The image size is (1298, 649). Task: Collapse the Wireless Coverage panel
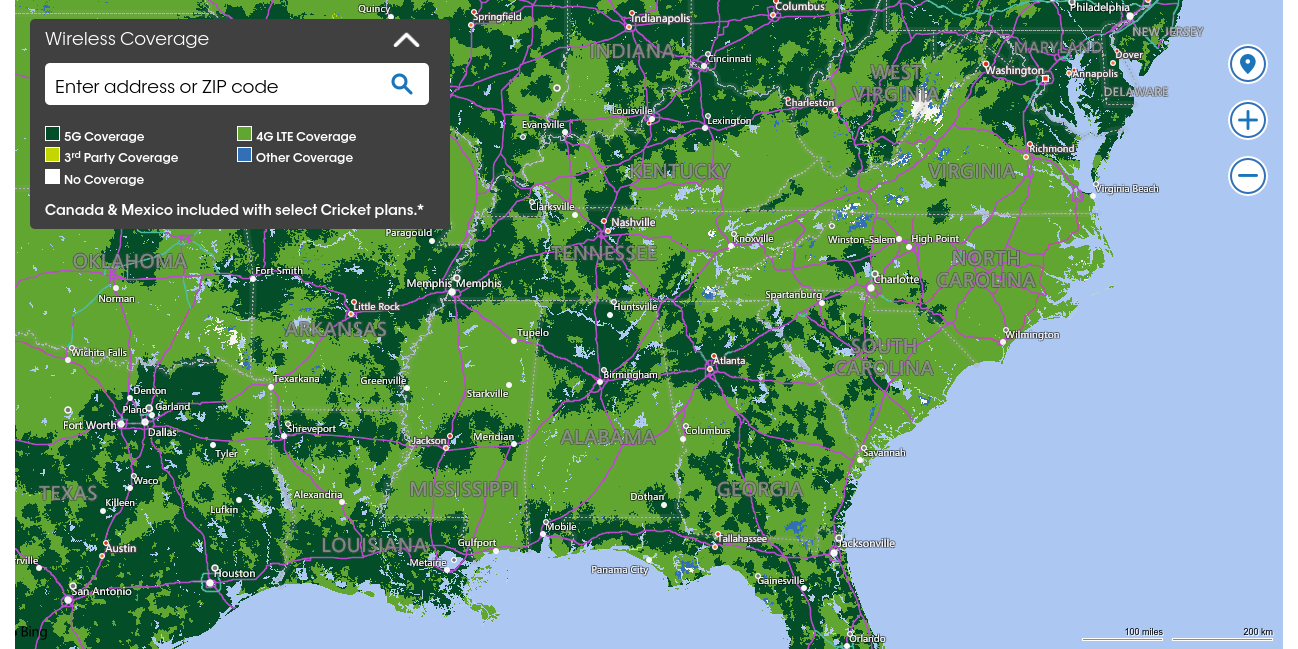click(x=406, y=40)
